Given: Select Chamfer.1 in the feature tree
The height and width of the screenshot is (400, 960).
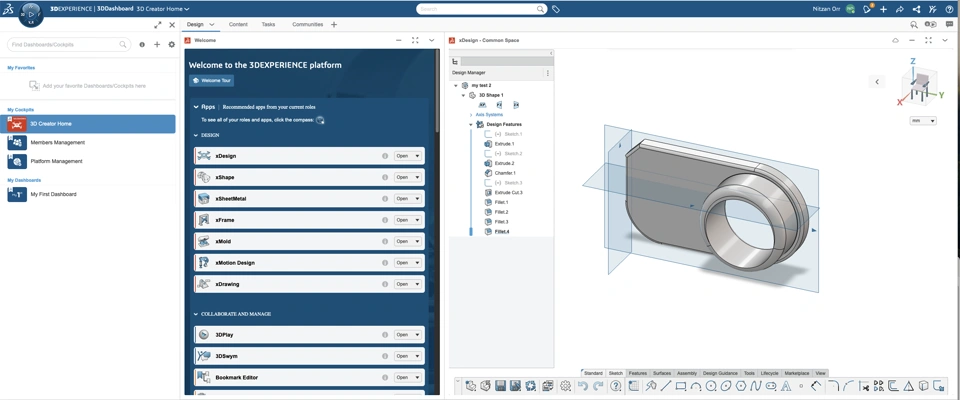Looking at the screenshot, I should [x=504, y=173].
